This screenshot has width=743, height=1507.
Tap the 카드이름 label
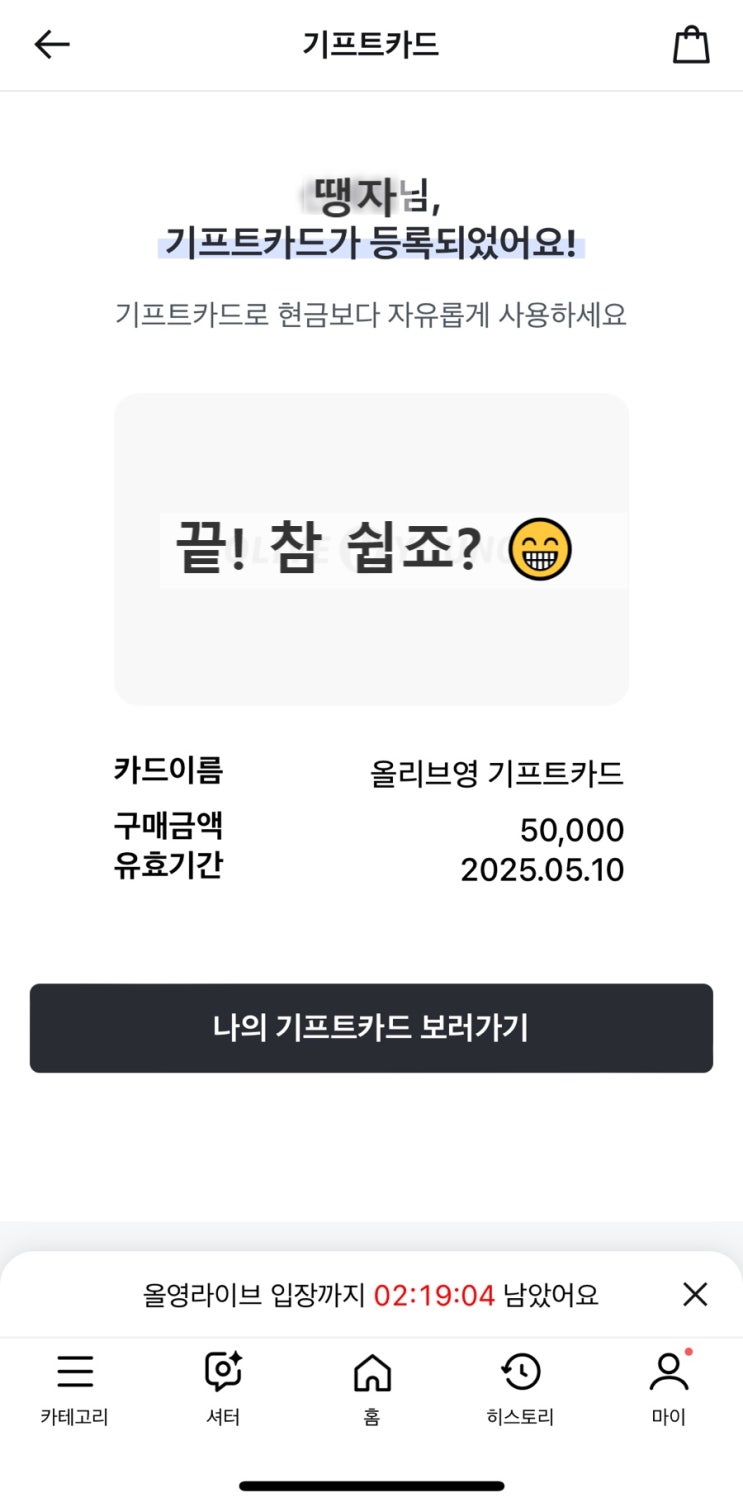[x=168, y=771]
